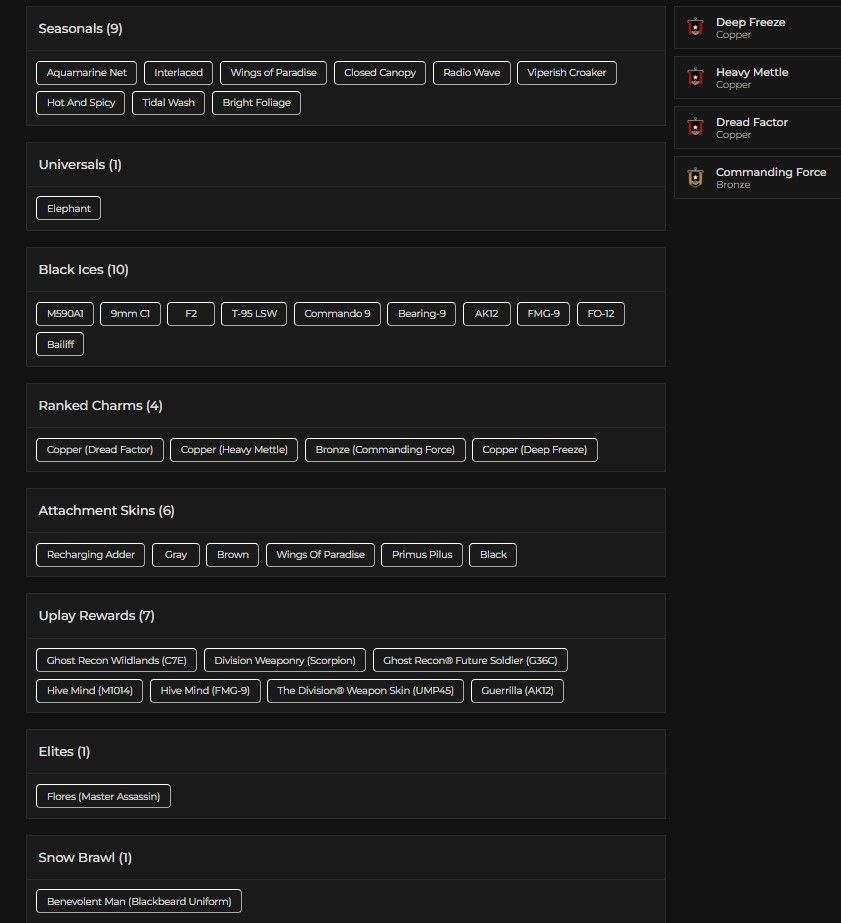Click the Copper (Dread Factor) charm tag
The image size is (841, 923).
99,450
